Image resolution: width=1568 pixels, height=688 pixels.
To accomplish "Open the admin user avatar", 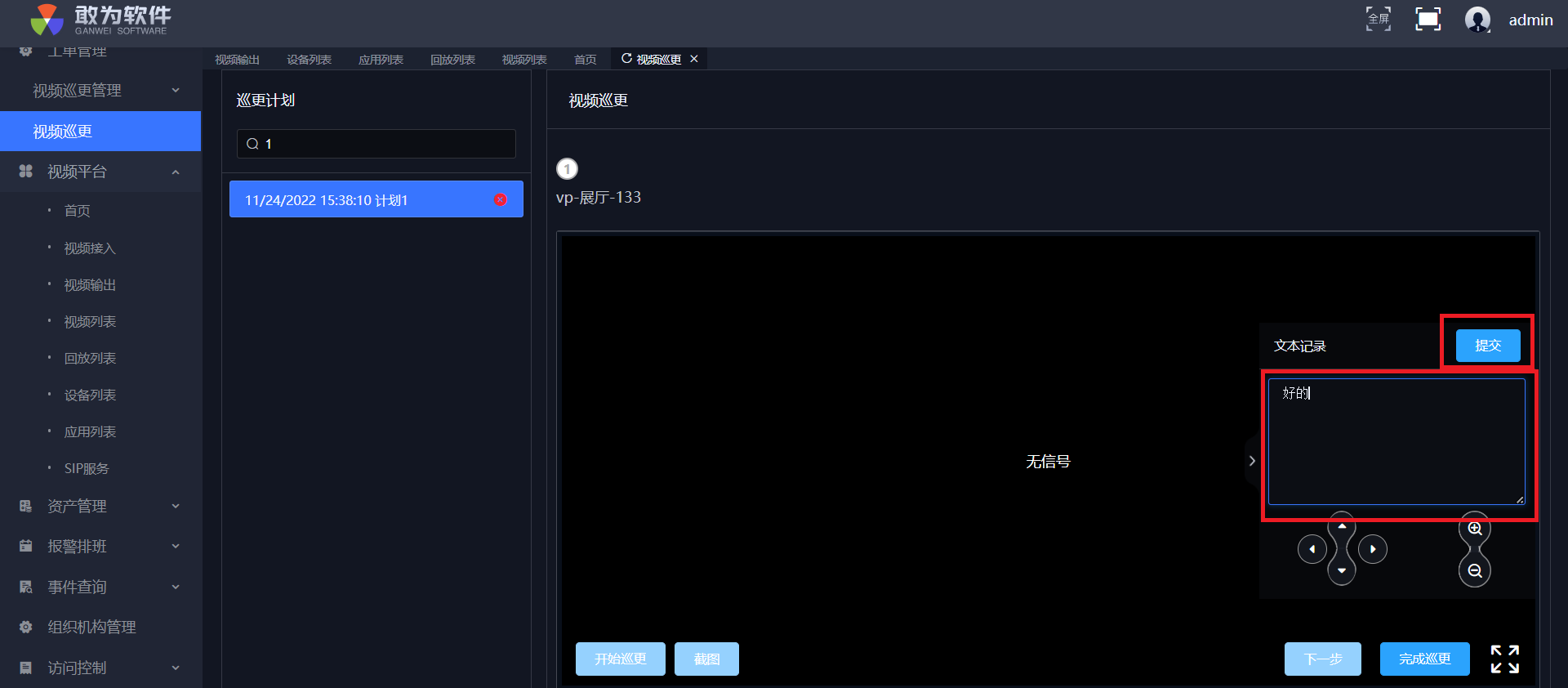I will tap(1477, 20).
